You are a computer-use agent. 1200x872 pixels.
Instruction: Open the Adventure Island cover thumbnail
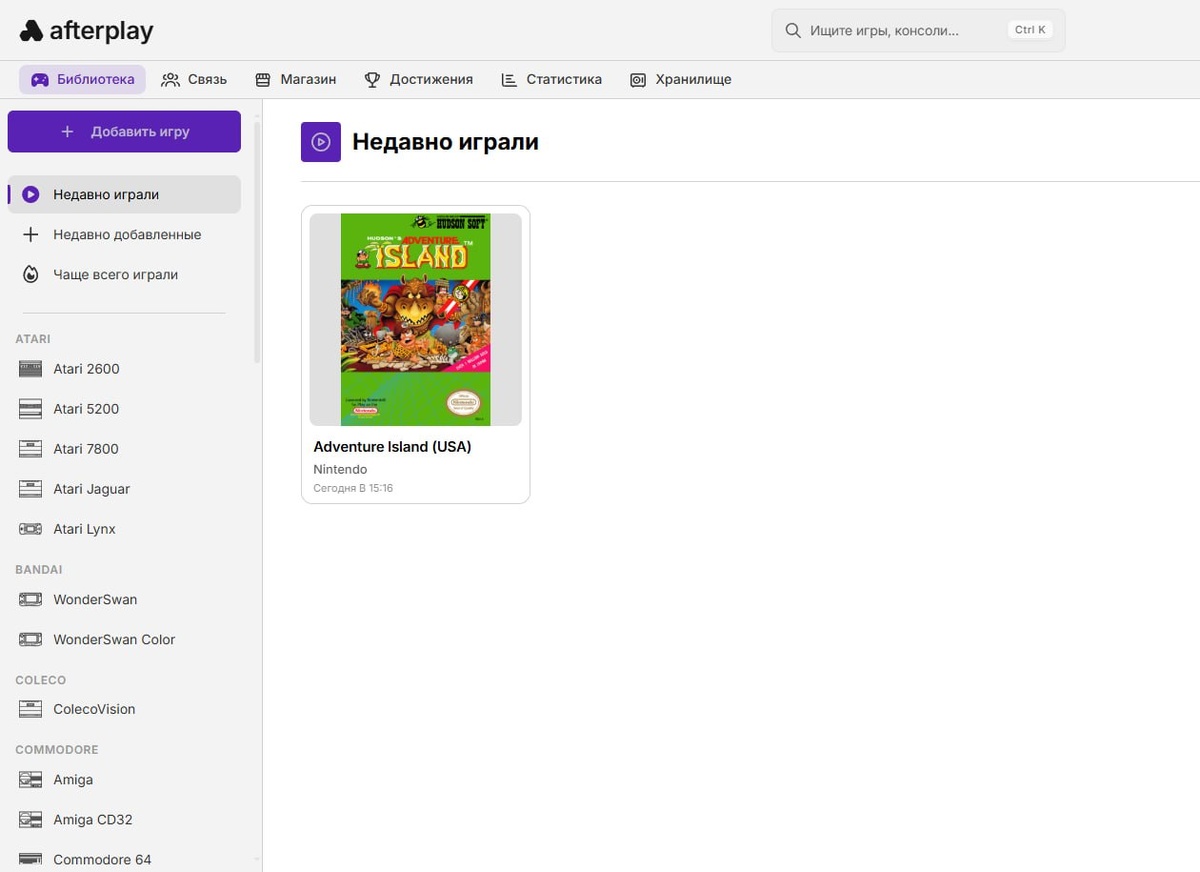416,320
